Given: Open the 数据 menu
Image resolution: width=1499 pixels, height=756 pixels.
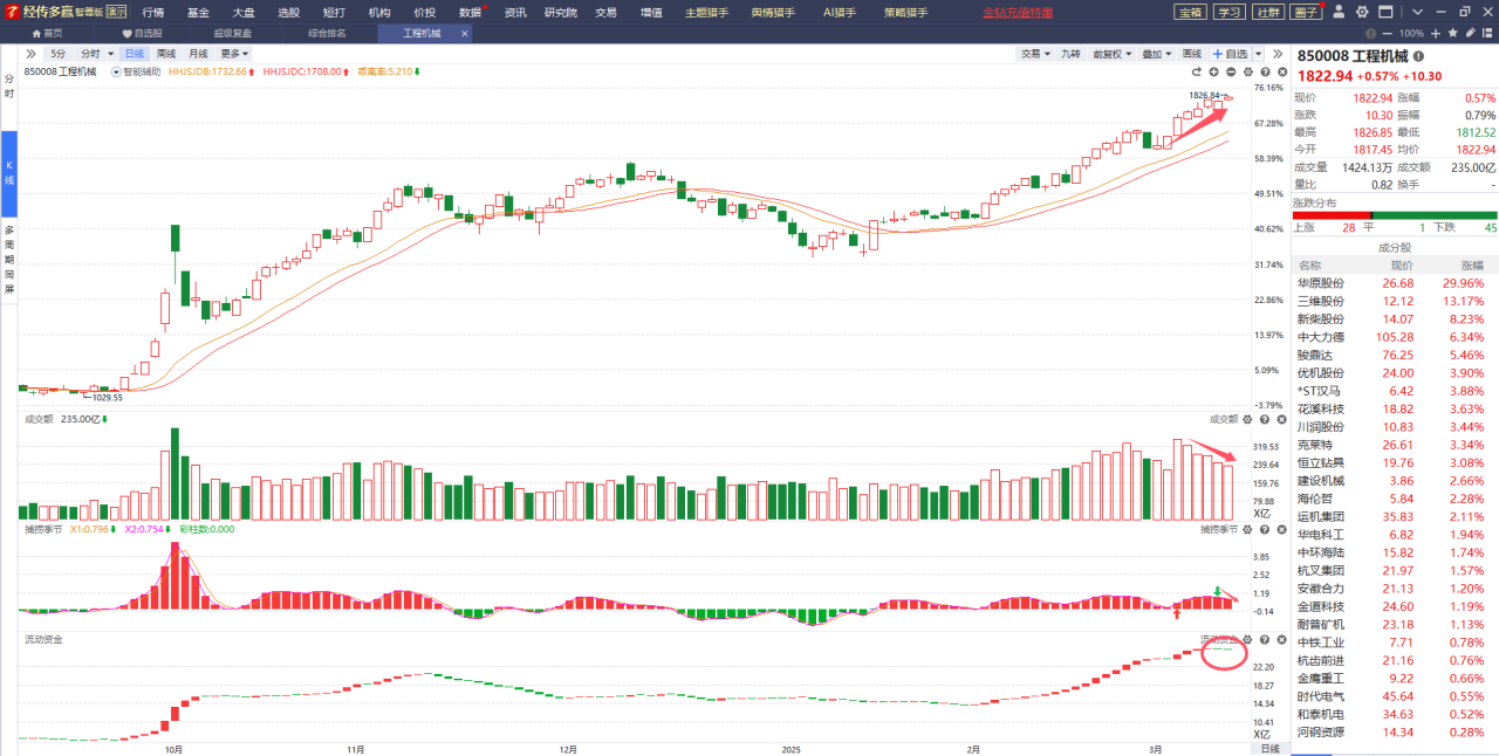Looking at the screenshot, I should 470,12.
